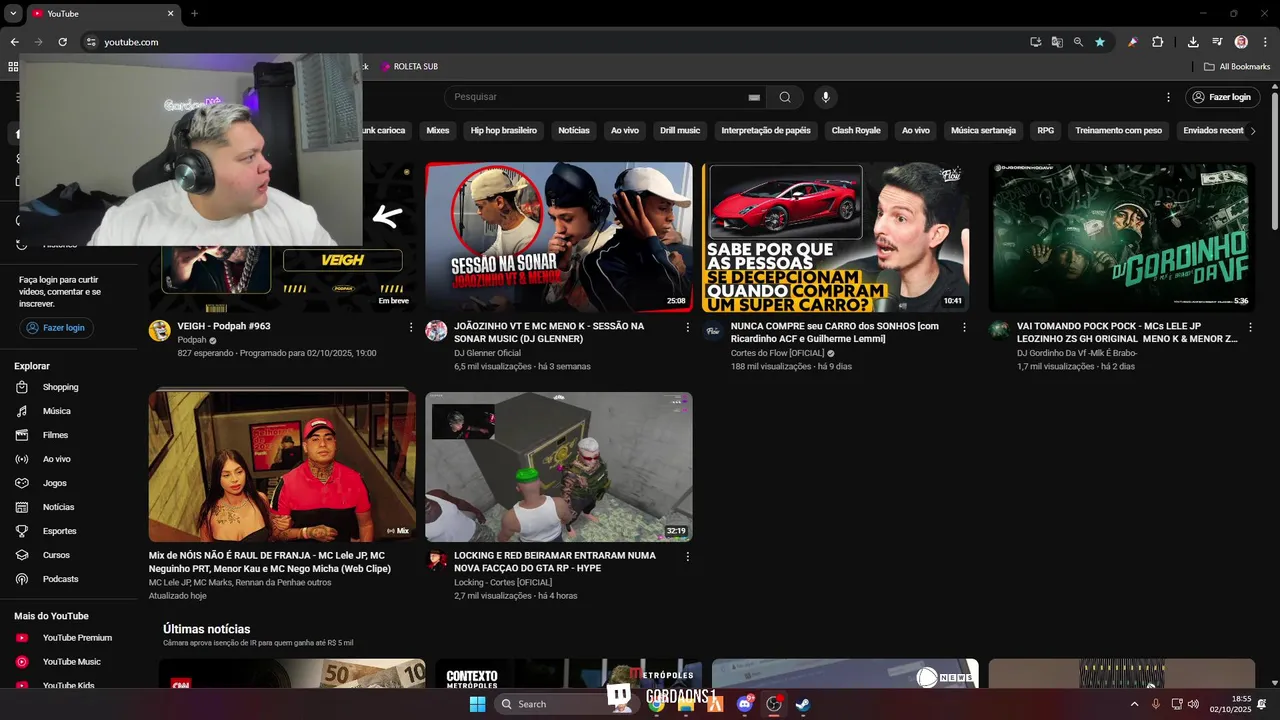
Task: Click Fazer login in the header
Action: tap(1222, 97)
